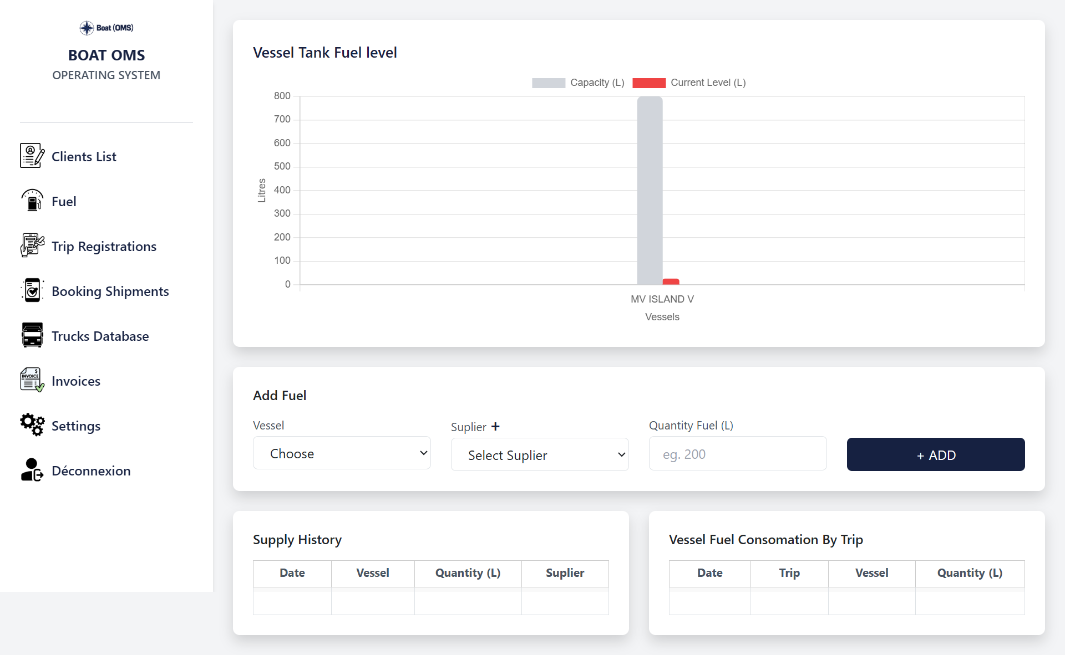
Task: Focus the Quantity Fuel (L) input field
Action: (x=737, y=454)
